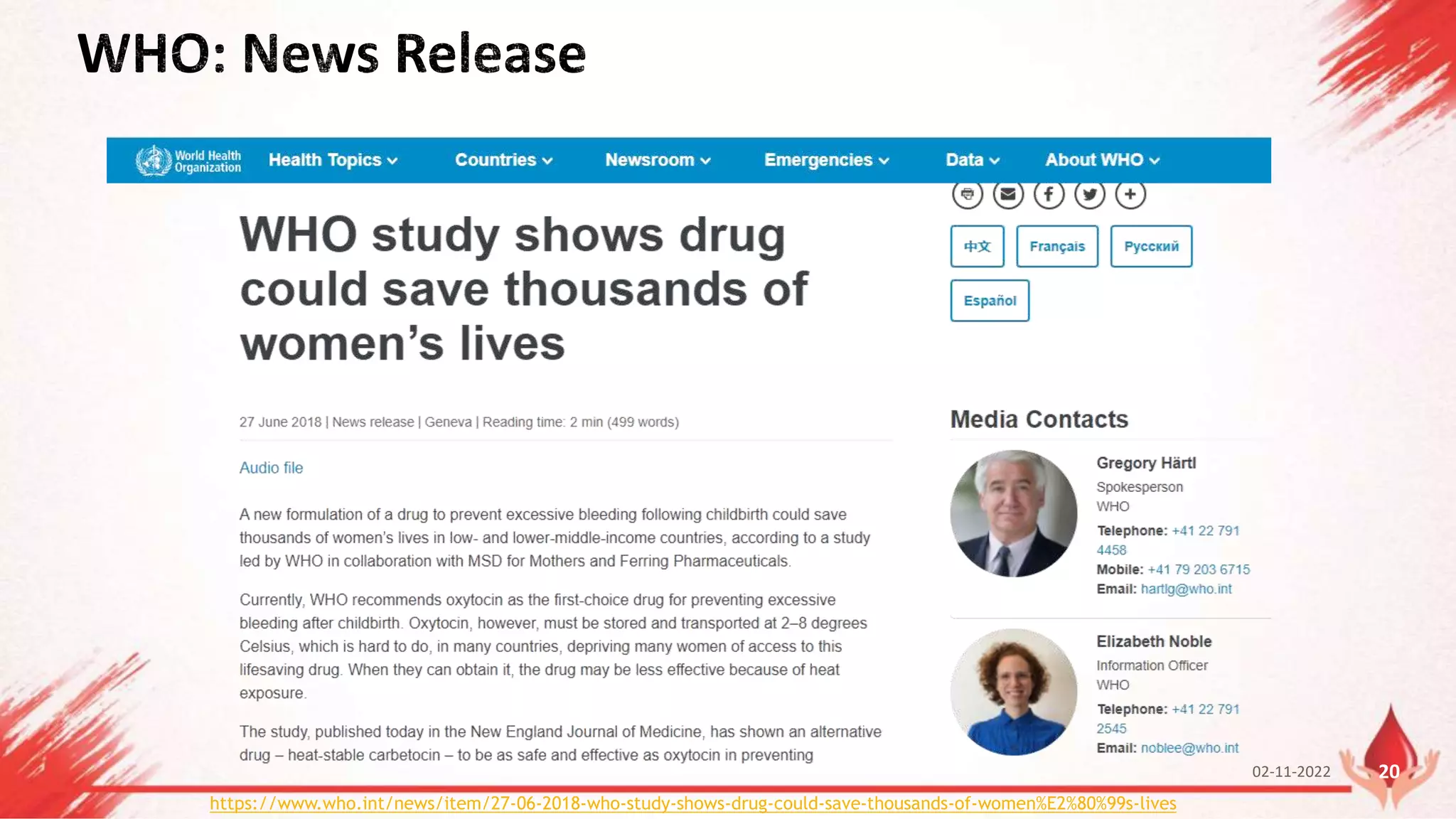This screenshot has width=1456, height=819.
Task: Switch language to Français
Action: [x=1056, y=247]
